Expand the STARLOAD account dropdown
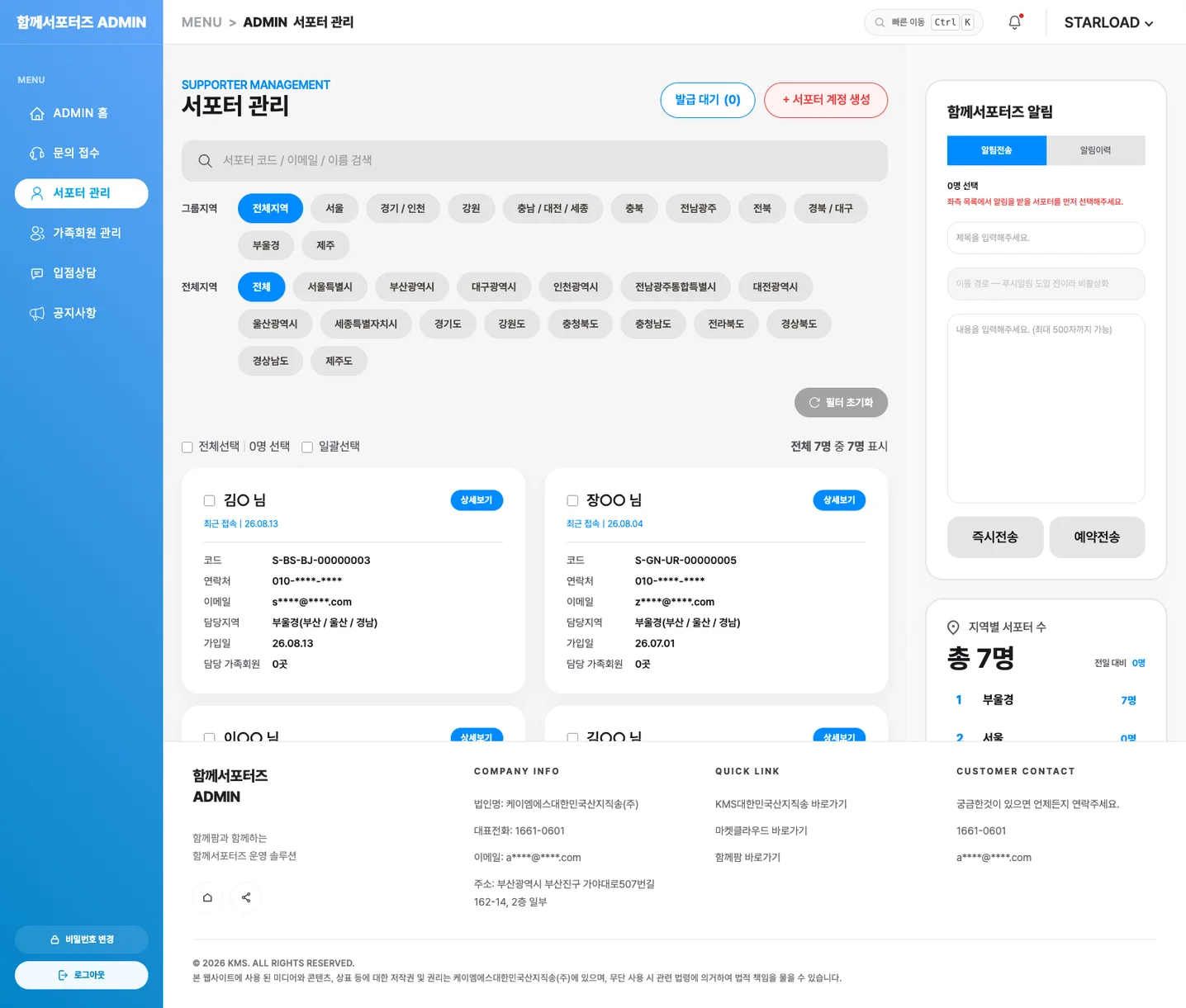This screenshot has height=1008, width=1186. tap(1108, 22)
